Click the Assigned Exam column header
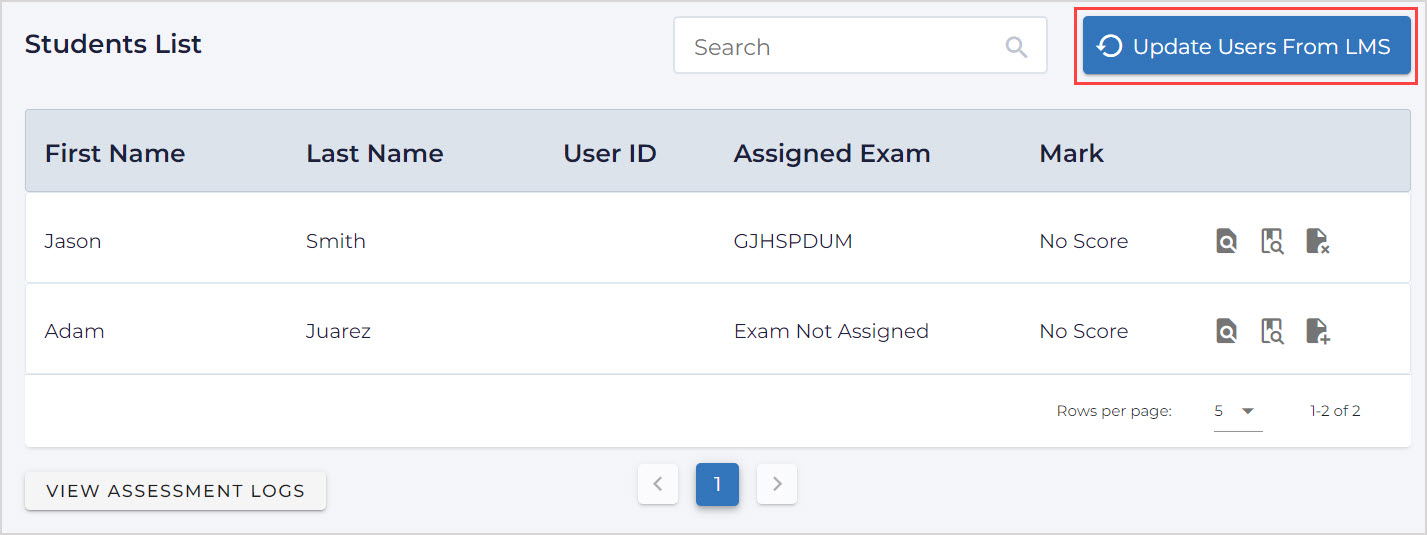 831,153
